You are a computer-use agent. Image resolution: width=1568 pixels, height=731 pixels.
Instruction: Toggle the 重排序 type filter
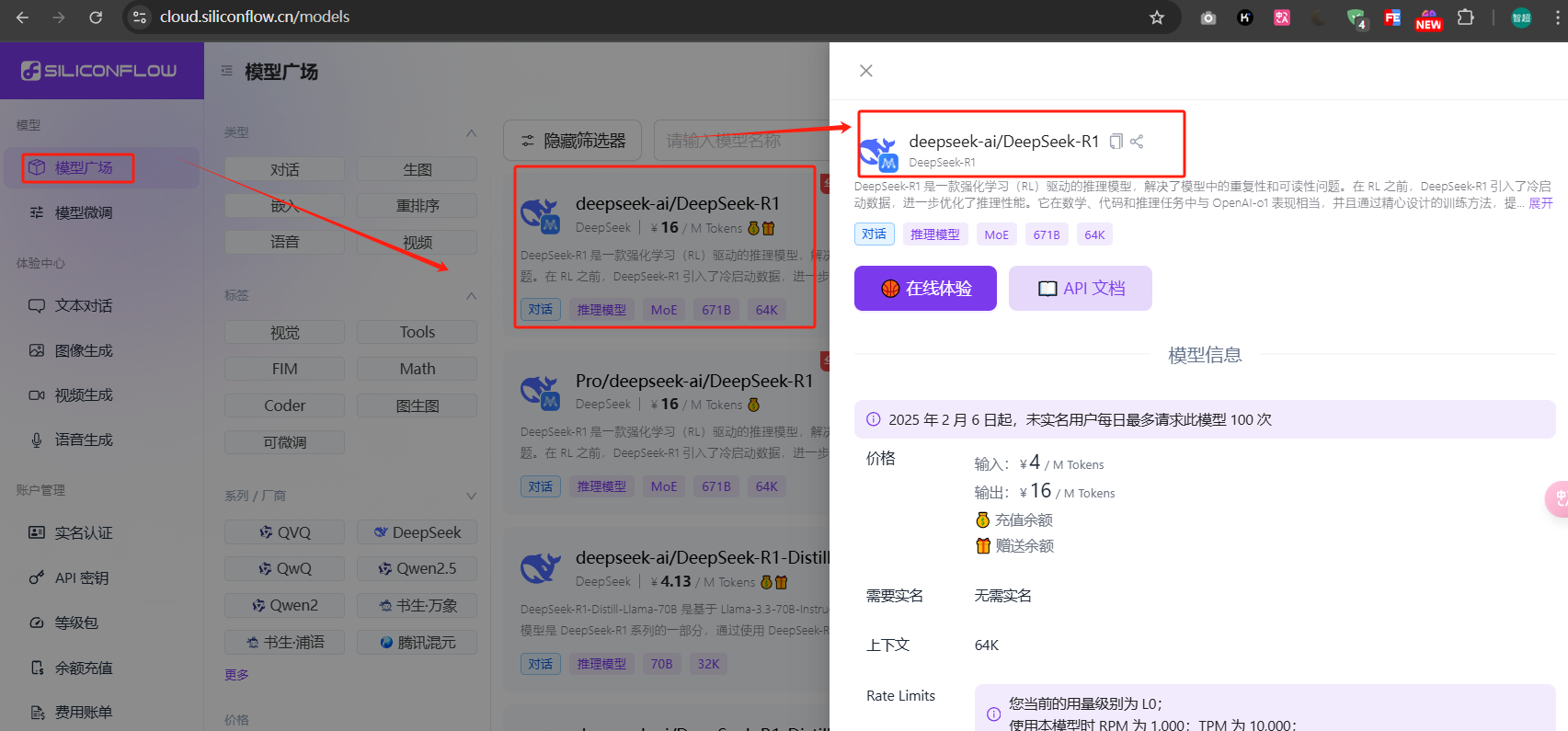coord(417,206)
